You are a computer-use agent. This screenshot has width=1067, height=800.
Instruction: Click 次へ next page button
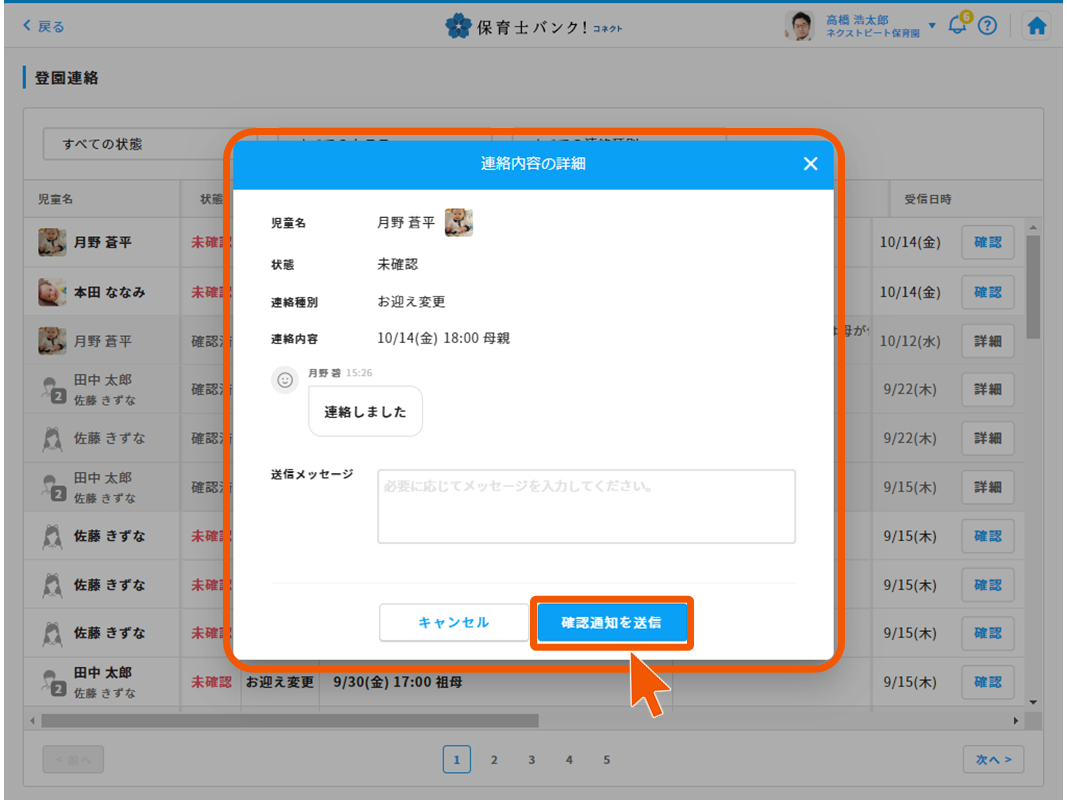click(993, 760)
